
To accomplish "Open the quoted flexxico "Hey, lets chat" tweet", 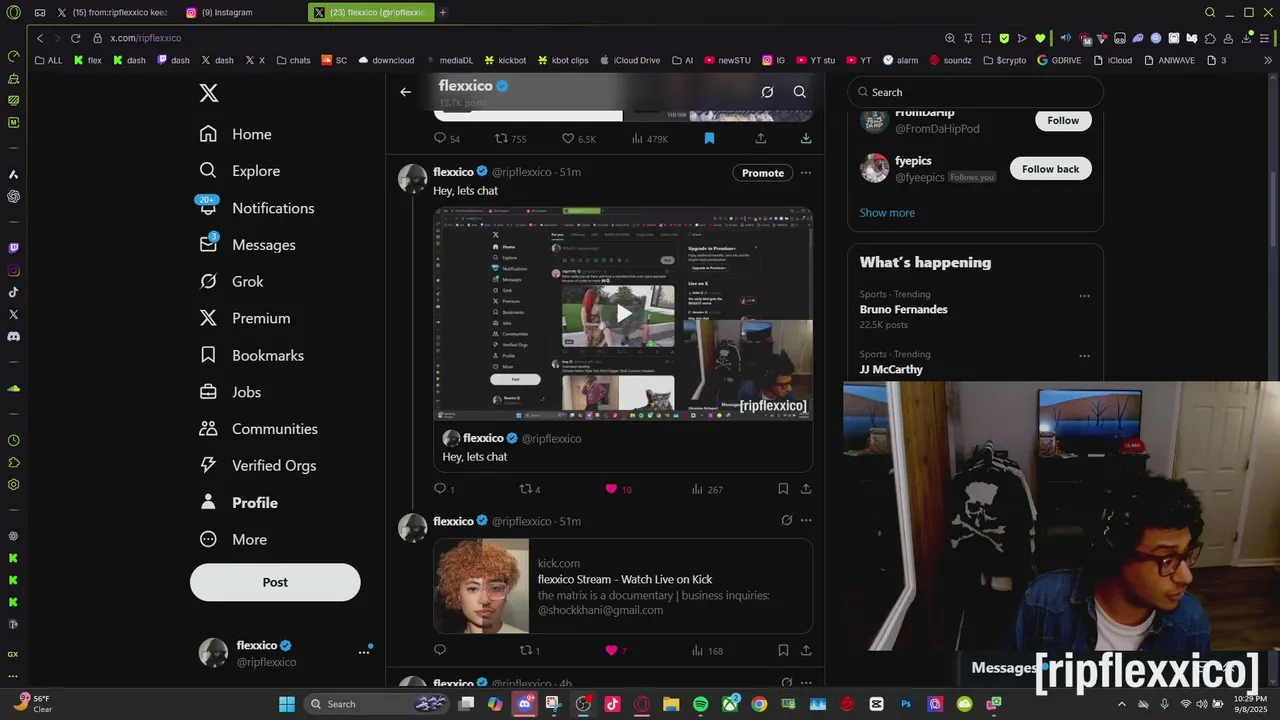I will [x=623, y=447].
